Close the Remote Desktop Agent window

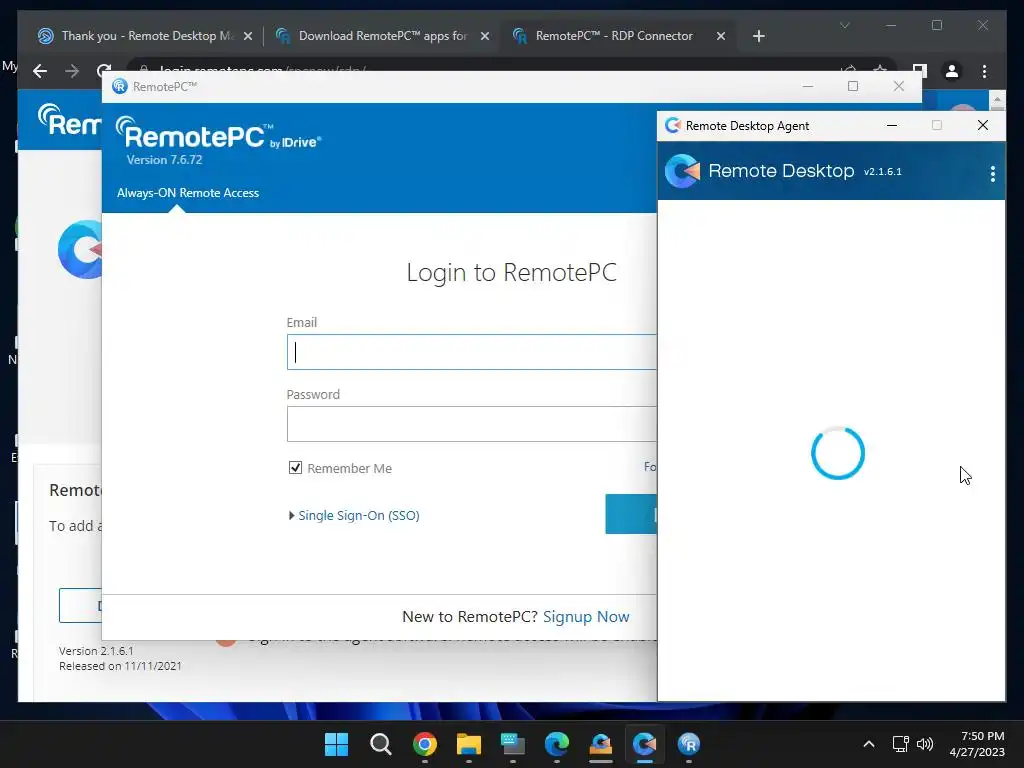tap(982, 125)
